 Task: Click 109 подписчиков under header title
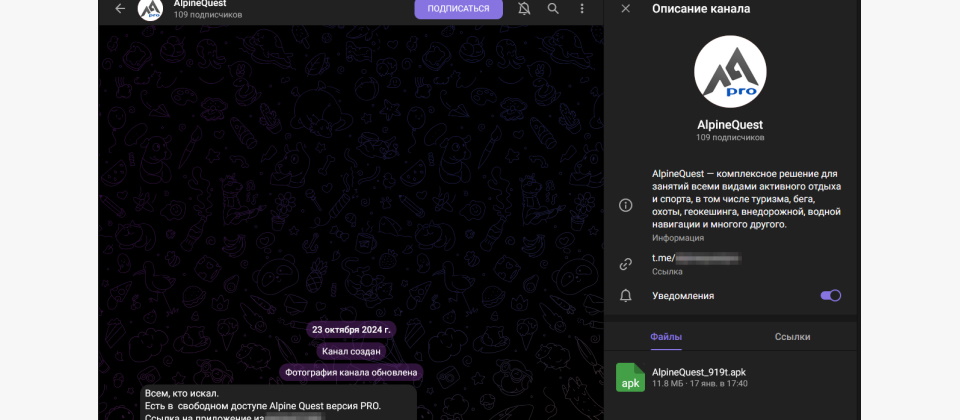(208, 15)
